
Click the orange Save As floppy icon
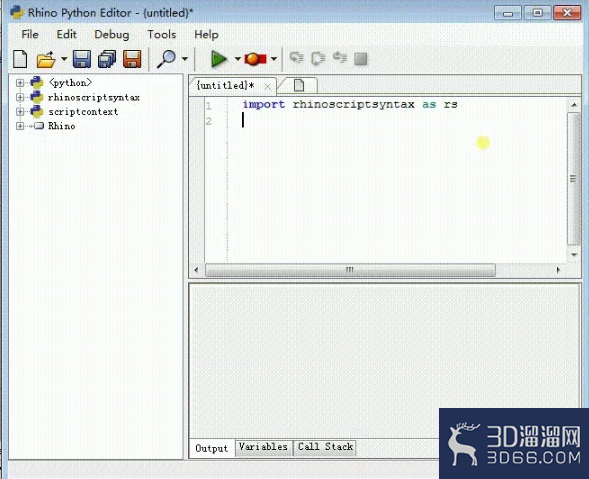(x=132, y=59)
